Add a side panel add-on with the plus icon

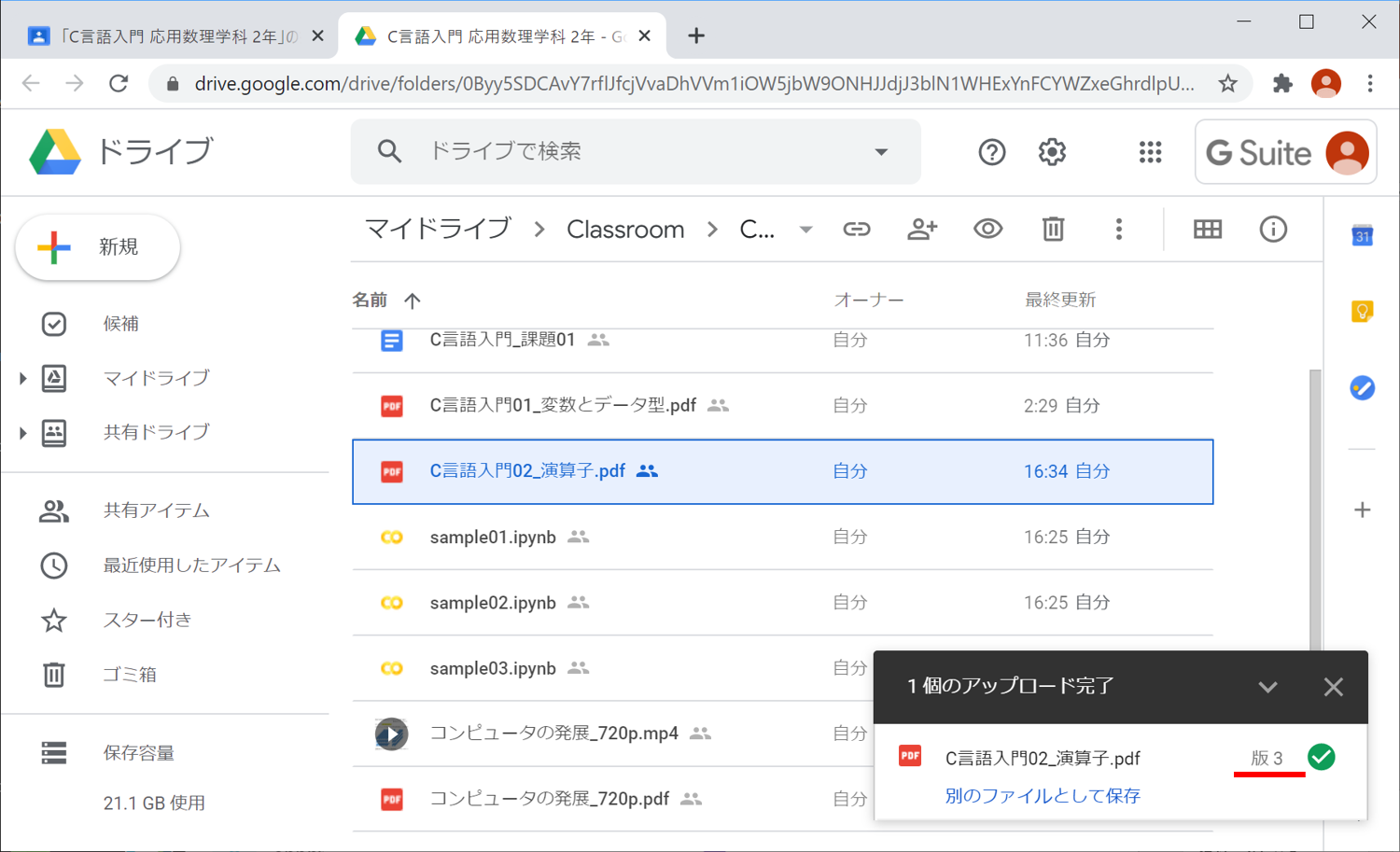tap(1363, 510)
